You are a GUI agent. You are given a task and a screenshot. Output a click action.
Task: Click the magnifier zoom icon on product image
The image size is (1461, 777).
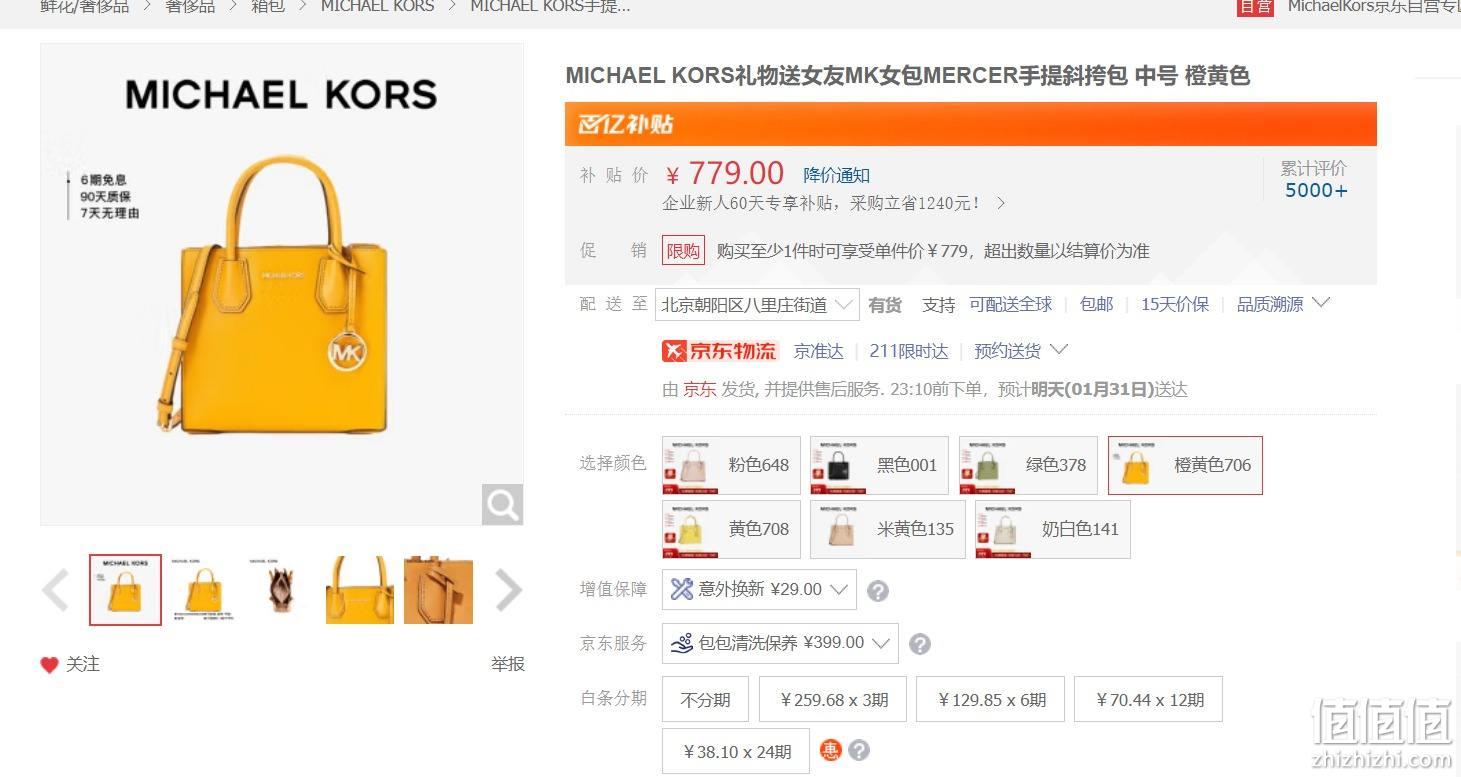point(502,504)
